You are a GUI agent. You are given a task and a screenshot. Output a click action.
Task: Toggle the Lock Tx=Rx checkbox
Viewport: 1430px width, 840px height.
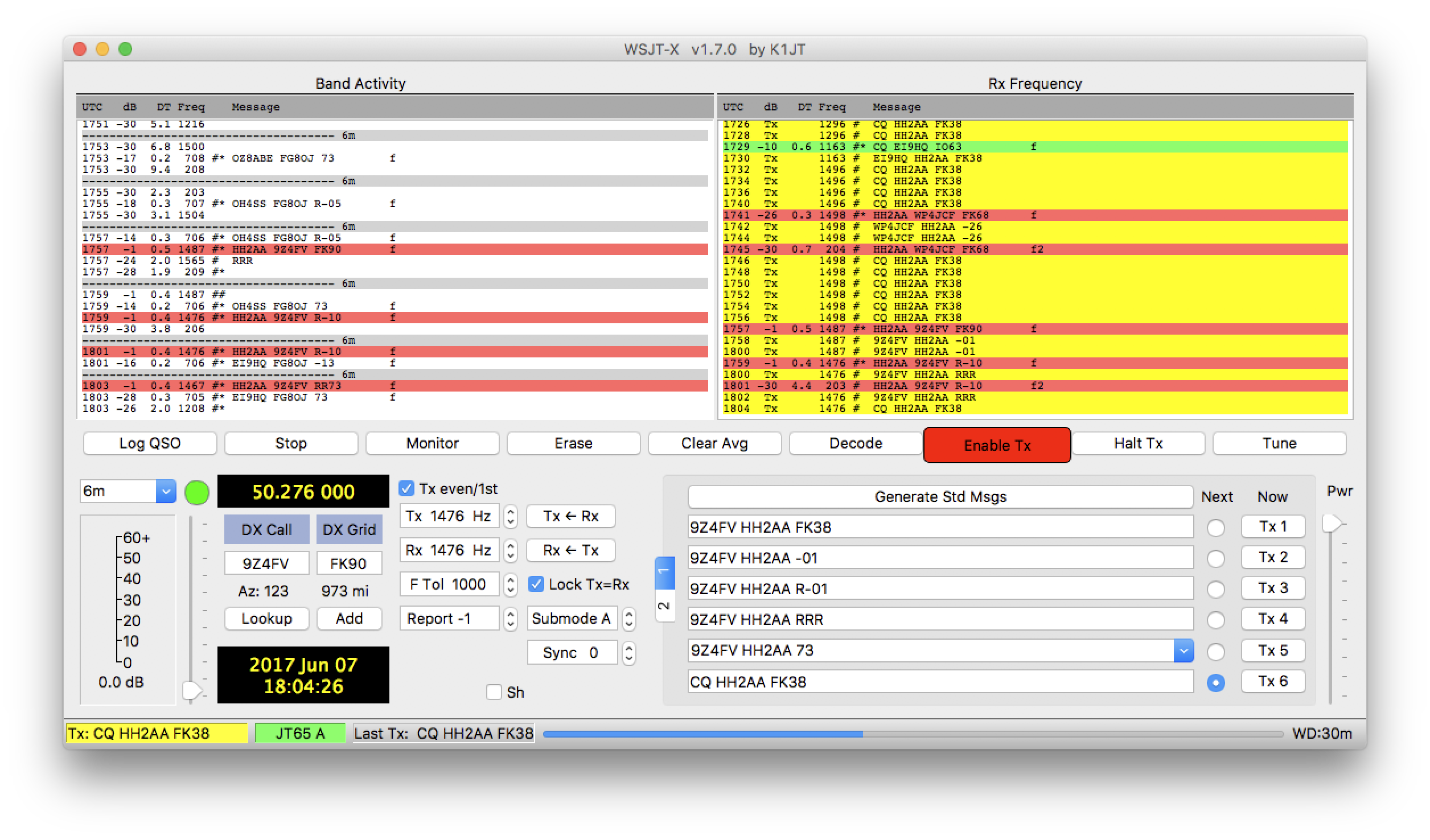536,584
